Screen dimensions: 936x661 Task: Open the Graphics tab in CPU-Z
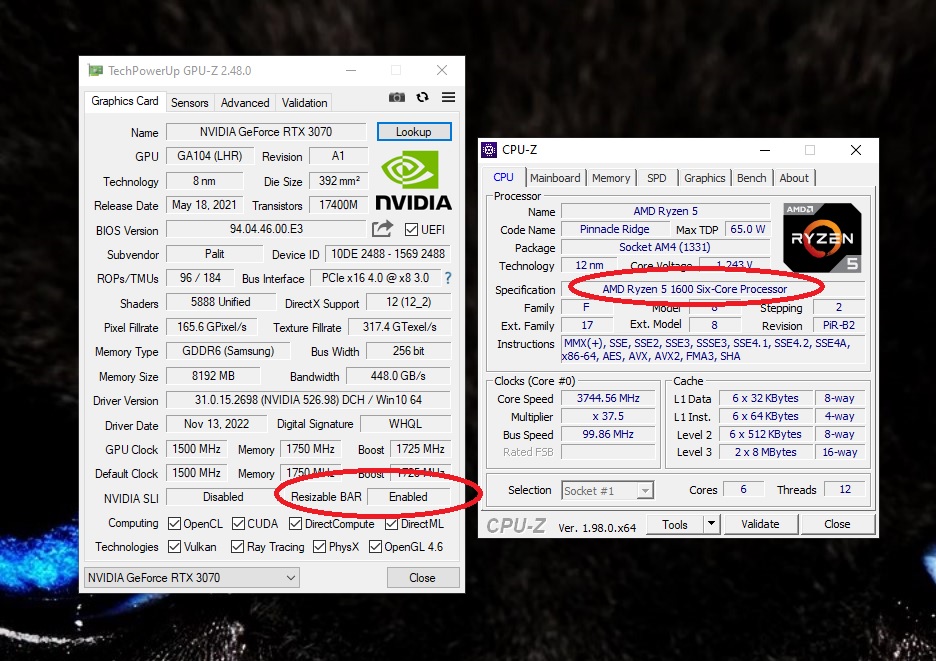pyautogui.click(x=704, y=178)
